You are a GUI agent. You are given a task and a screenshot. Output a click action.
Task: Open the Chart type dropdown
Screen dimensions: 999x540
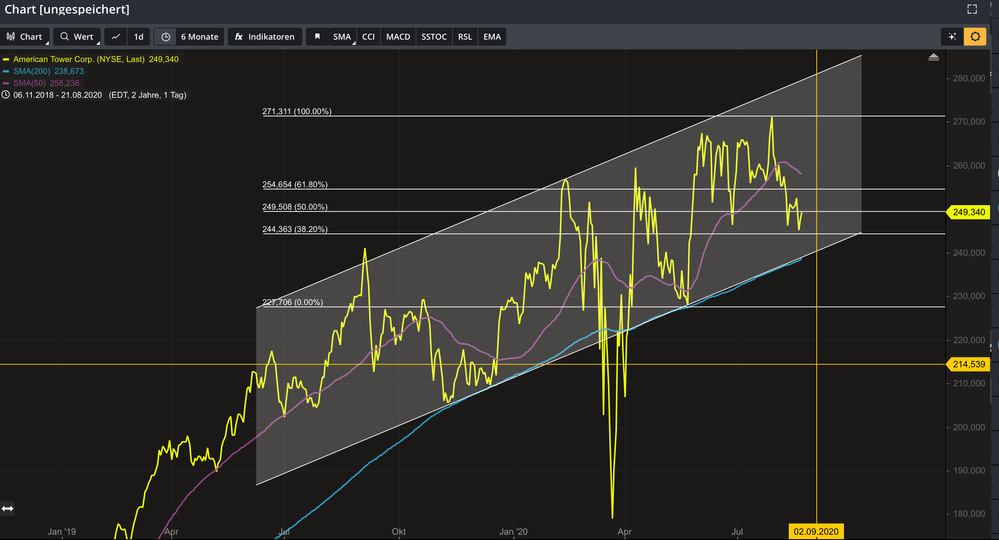tap(25, 37)
